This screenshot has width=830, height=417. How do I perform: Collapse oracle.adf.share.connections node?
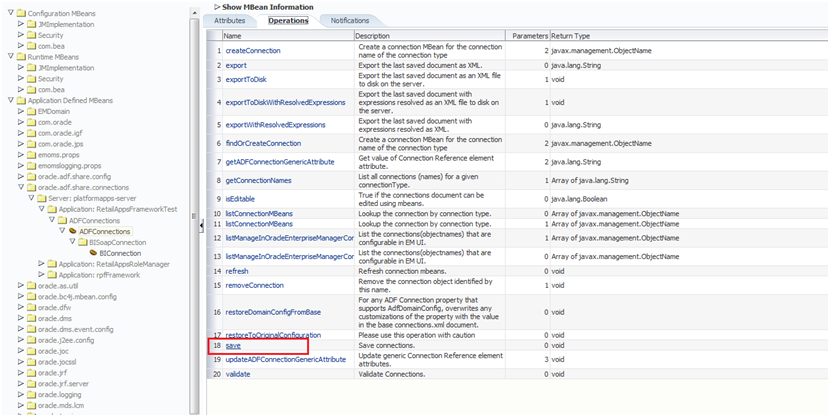(21, 187)
